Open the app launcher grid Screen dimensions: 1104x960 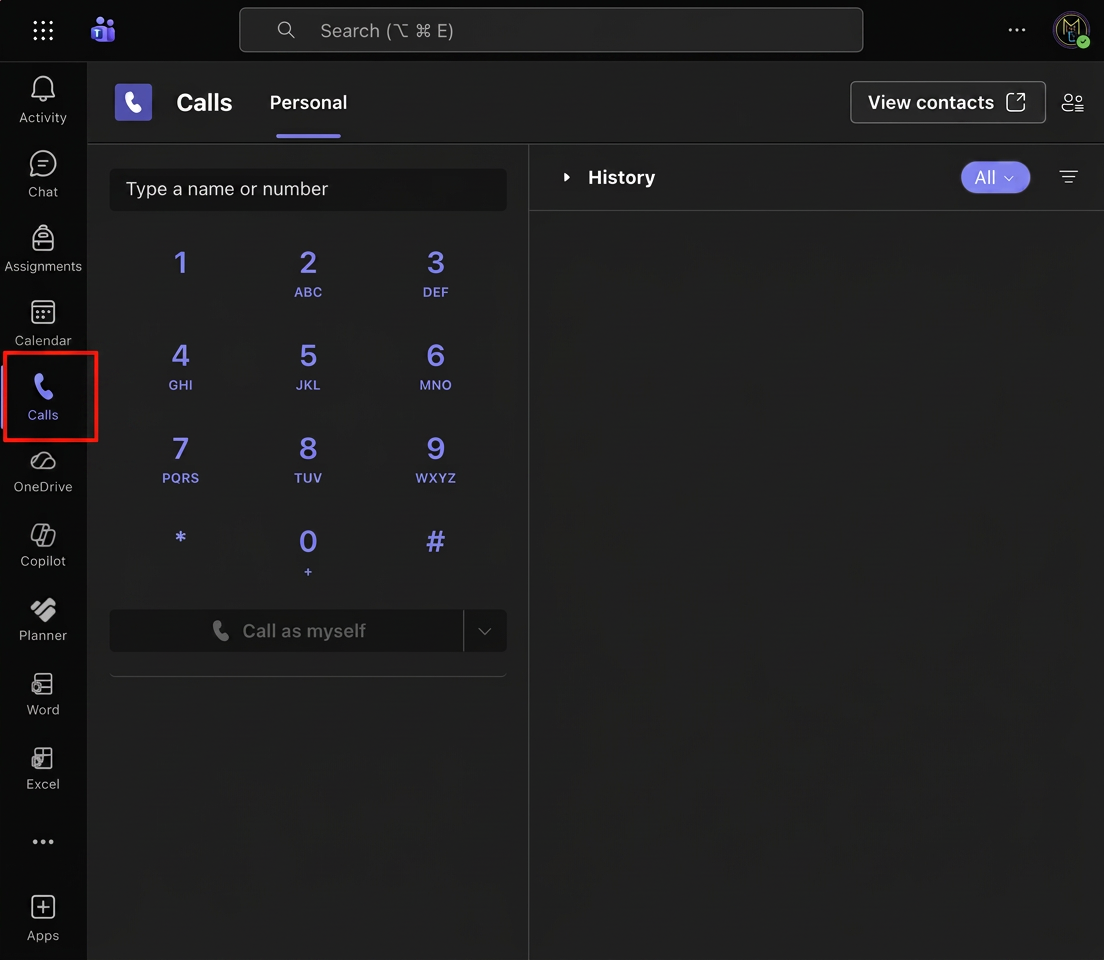pos(43,30)
